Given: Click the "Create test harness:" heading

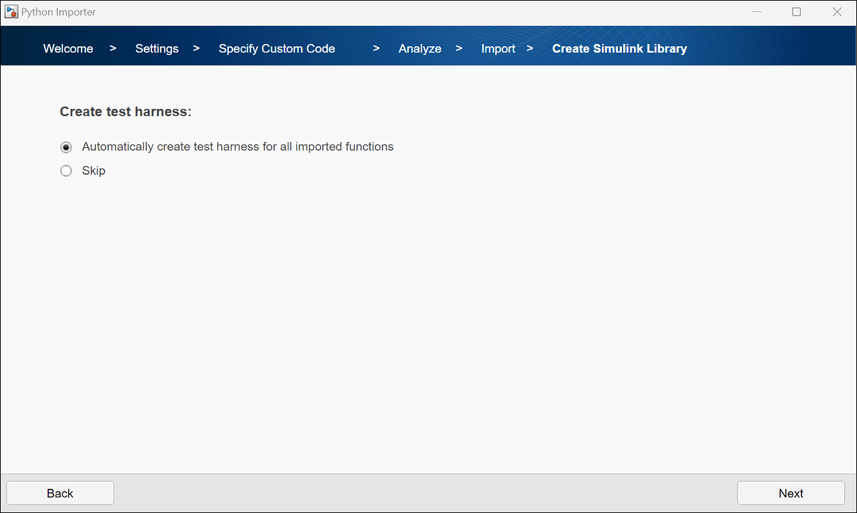Looking at the screenshot, I should (x=125, y=112).
